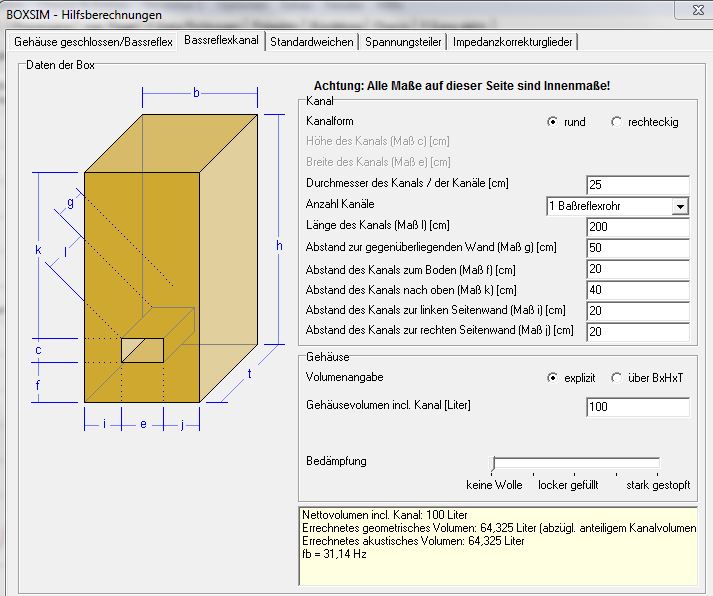Switch to Gehäuse geschlossen/Bassreflex tab
The height and width of the screenshot is (596, 713).
point(93,42)
